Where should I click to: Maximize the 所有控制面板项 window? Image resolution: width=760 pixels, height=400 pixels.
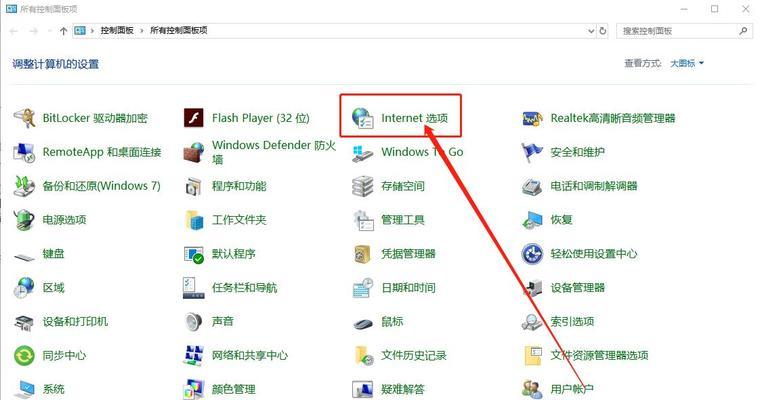pos(714,9)
